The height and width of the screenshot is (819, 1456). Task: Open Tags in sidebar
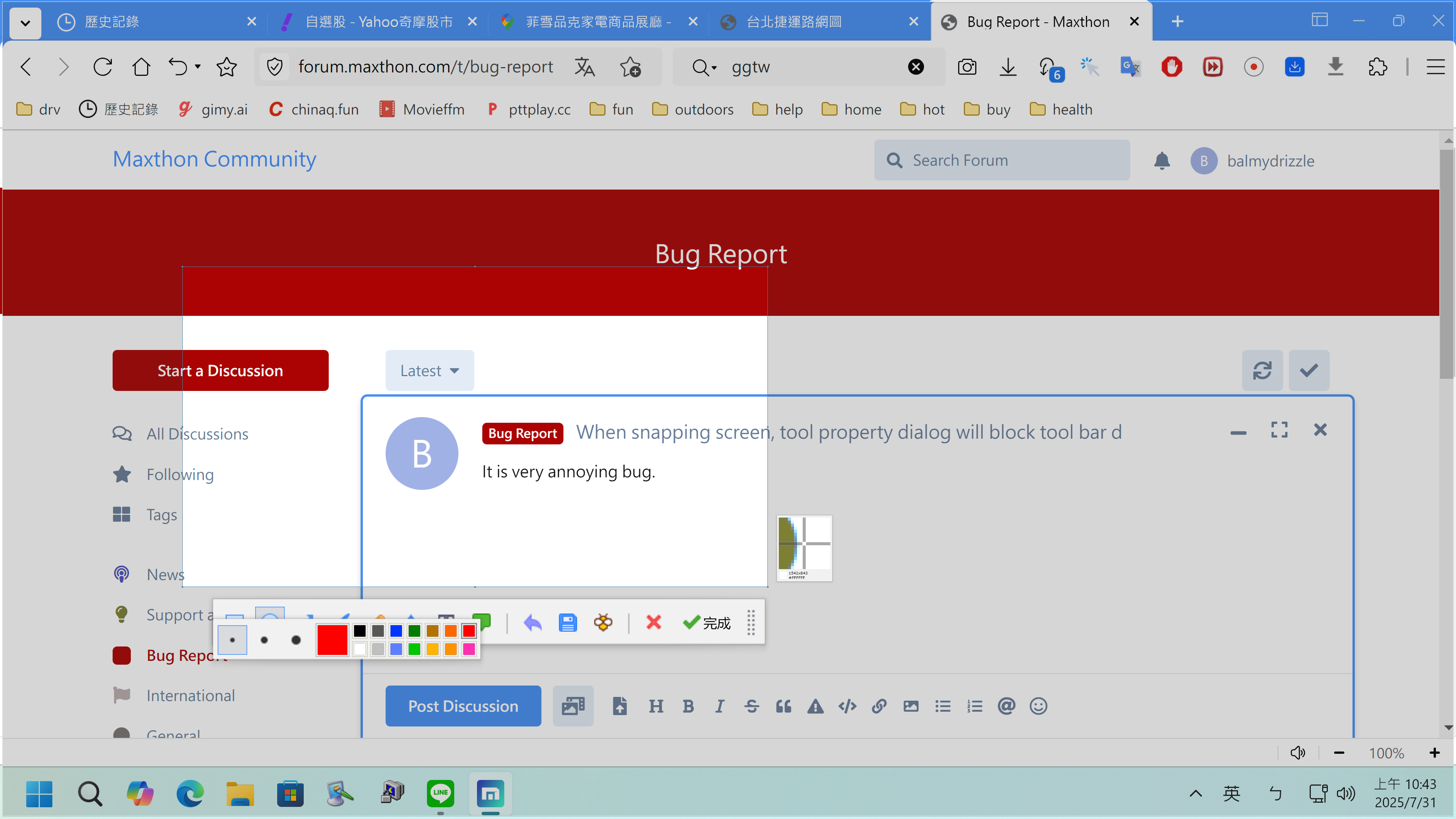tap(145, 515)
